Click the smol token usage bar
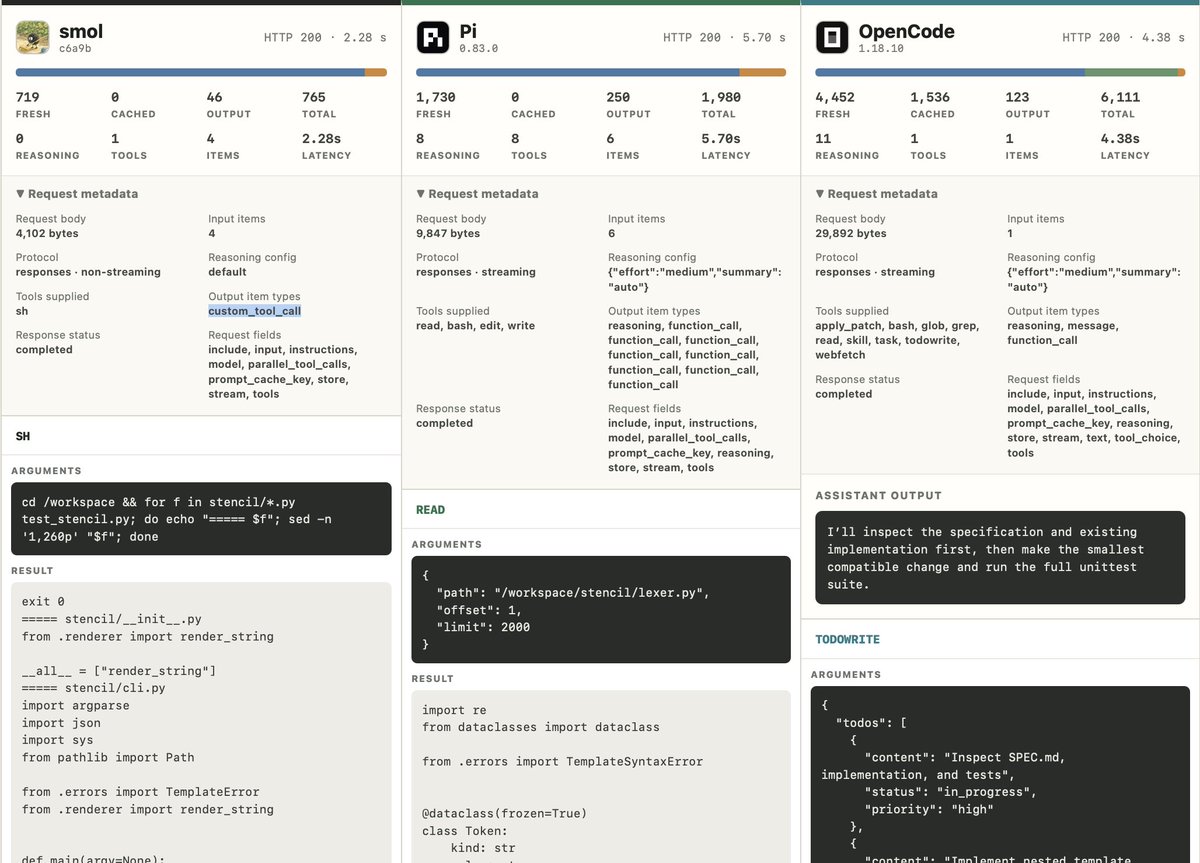The image size is (1200, 863). coord(201,72)
